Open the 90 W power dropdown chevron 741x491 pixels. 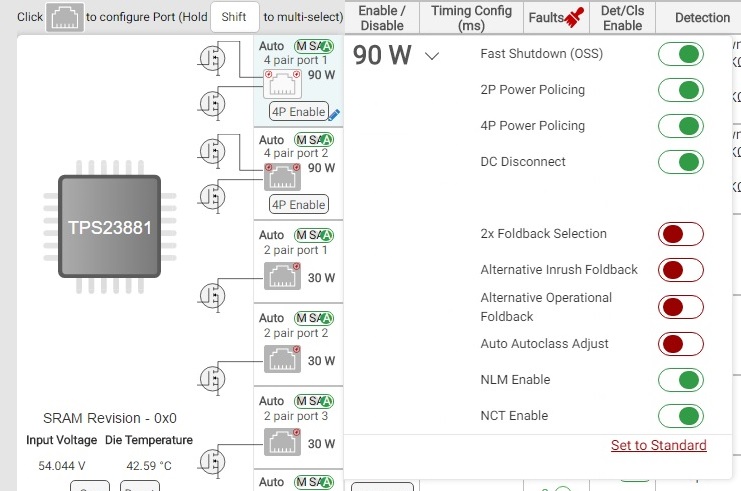tap(432, 56)
